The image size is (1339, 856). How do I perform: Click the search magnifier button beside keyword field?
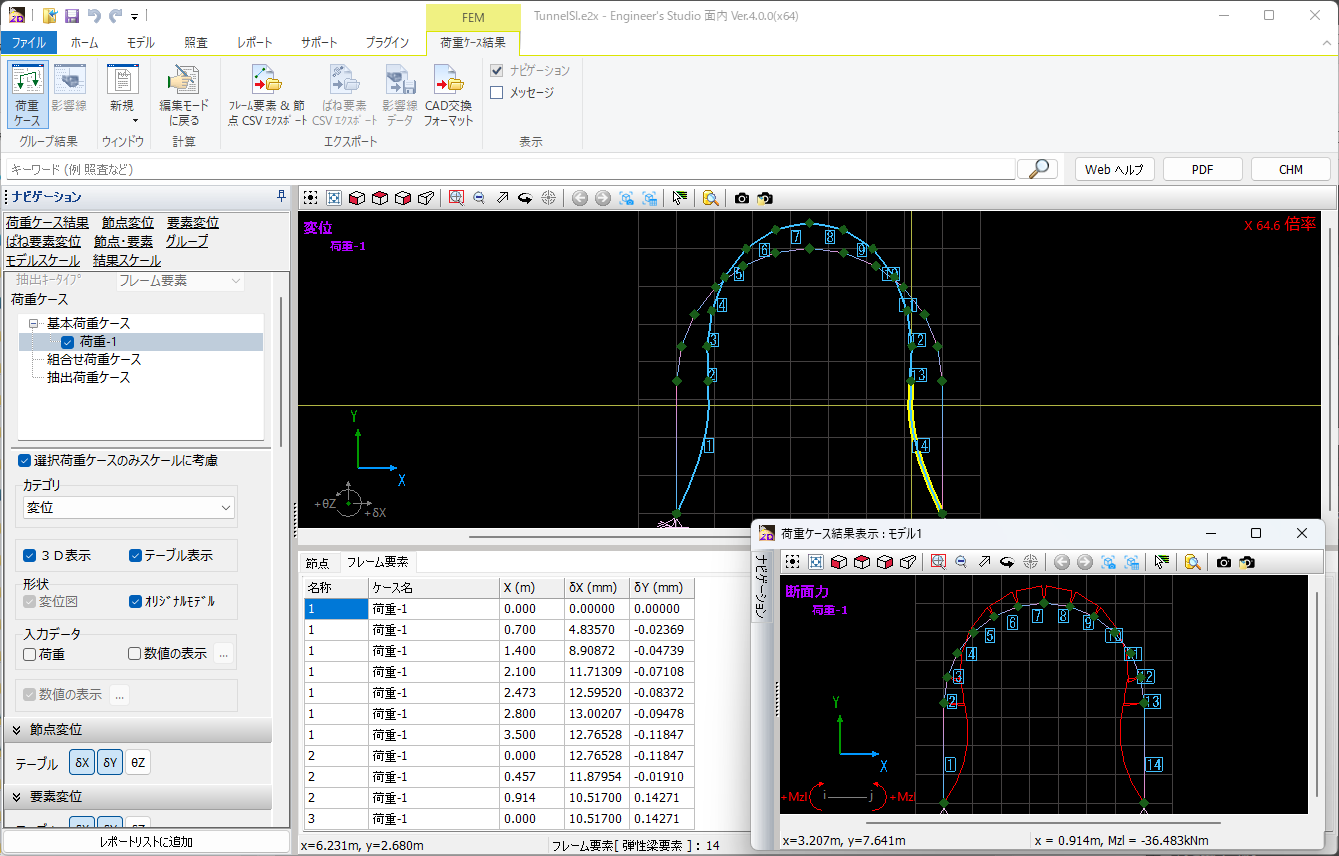[1037, 169]
